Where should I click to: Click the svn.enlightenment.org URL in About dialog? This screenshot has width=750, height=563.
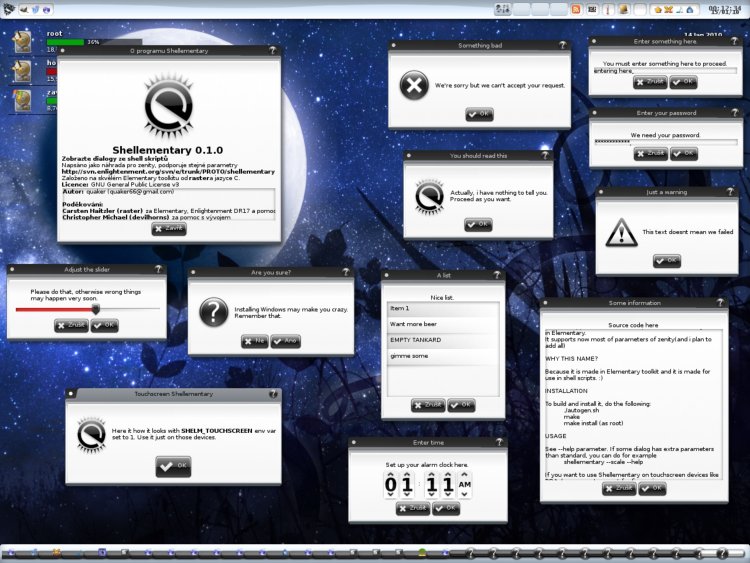(x=168, y=171)
